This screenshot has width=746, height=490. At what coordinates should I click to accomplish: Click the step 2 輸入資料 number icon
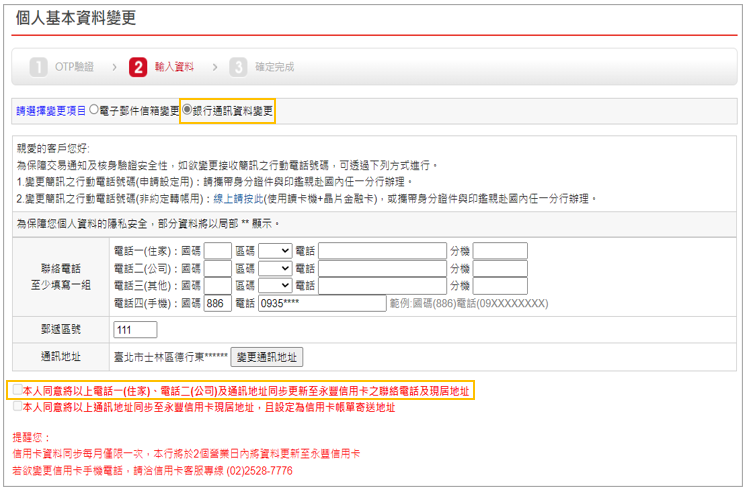coord(138,67)
